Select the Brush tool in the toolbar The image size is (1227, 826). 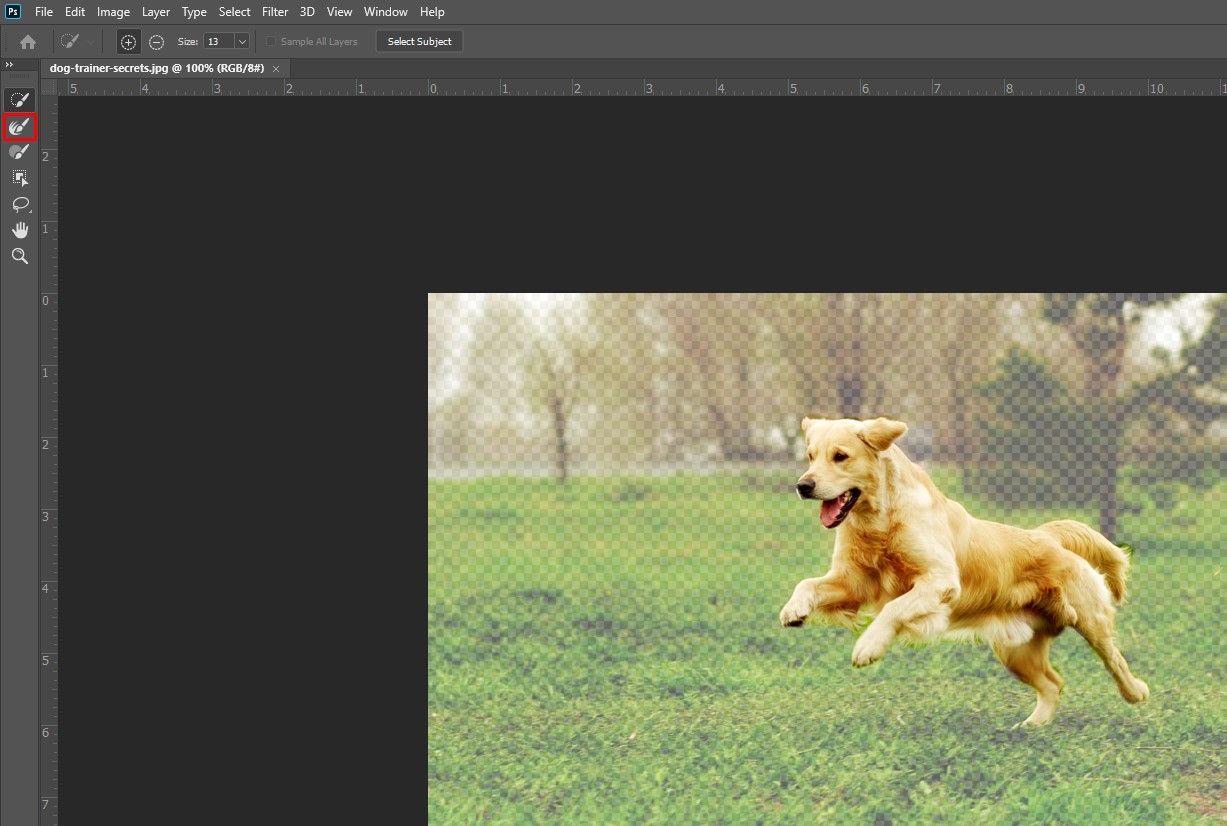tap(19, 152)
